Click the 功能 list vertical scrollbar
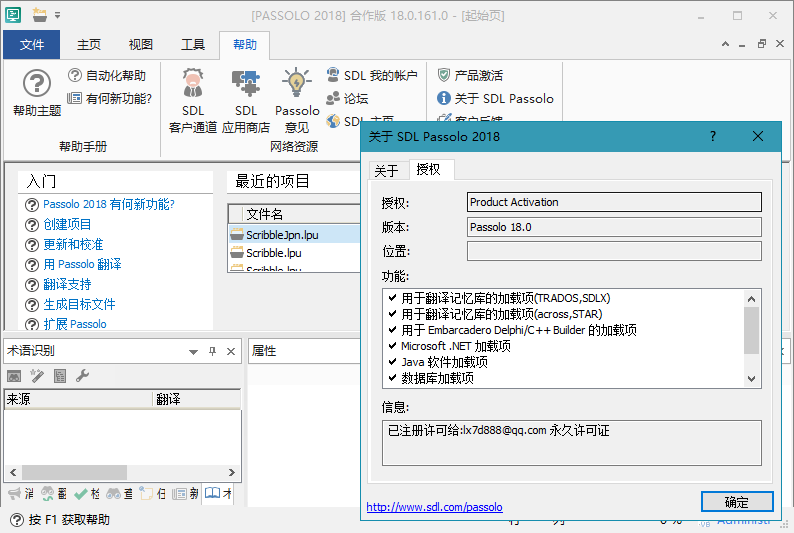The height and width of the screenshot is (533, 794). tap(751, 330)
